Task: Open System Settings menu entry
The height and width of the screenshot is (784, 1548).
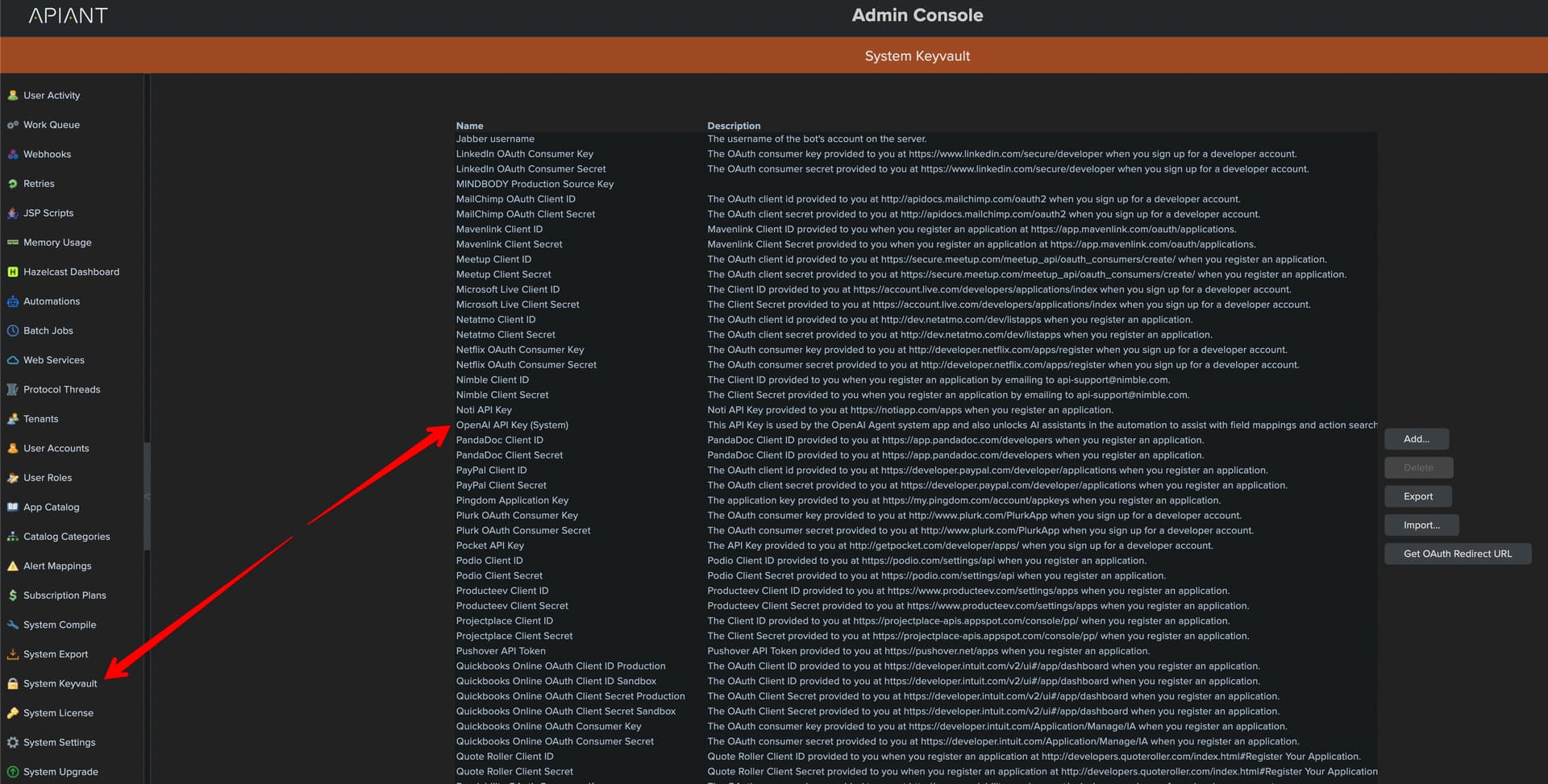Action: click(59, 742)
